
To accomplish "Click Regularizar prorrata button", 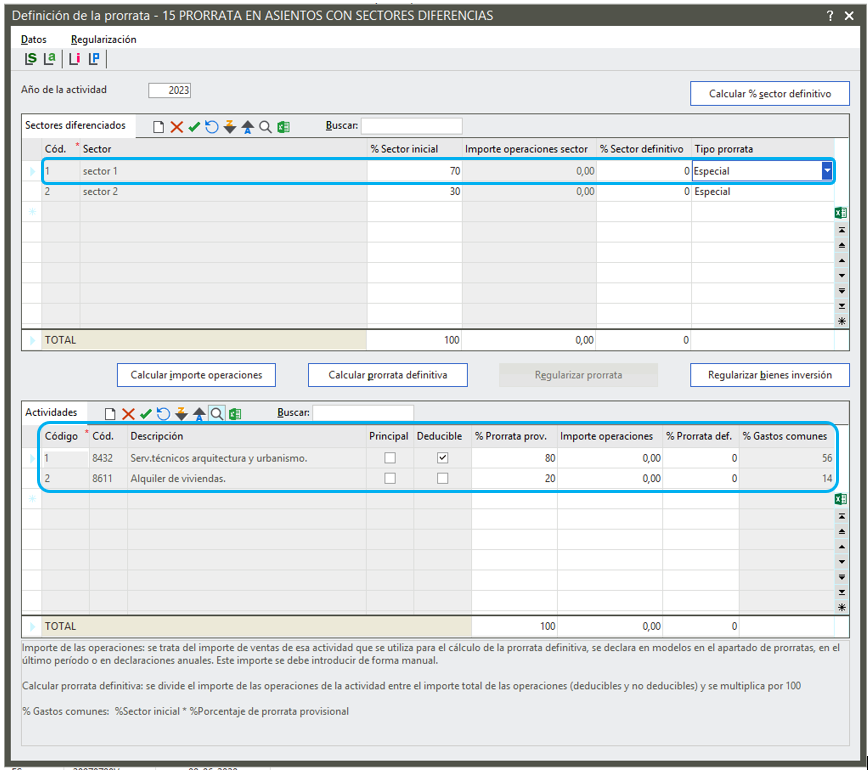I will (x=578, y=375).
